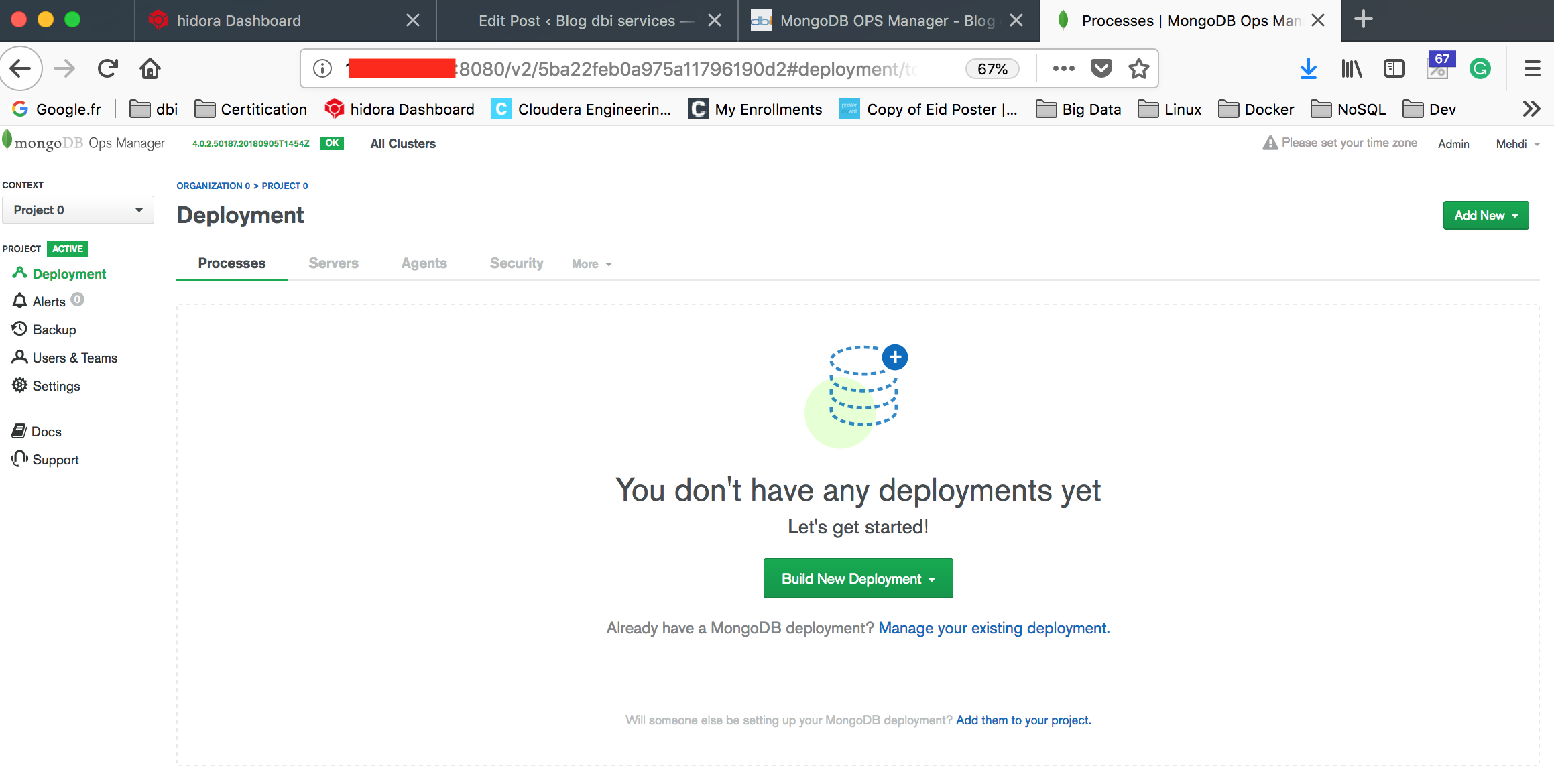Click Please set your time zone
Viewport: 1554px width, 784px height.
tap(1349, 143)
